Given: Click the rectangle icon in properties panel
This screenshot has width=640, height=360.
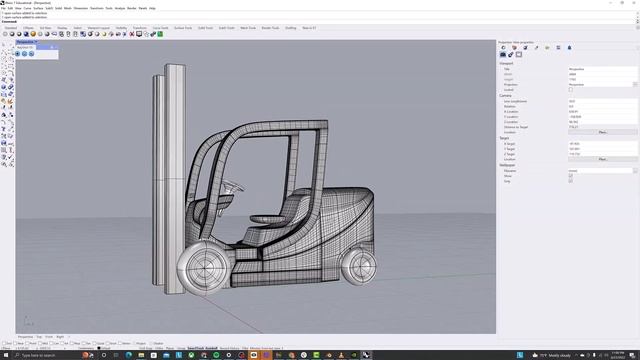Looking at the screenshot, I should tap(519, 55).
